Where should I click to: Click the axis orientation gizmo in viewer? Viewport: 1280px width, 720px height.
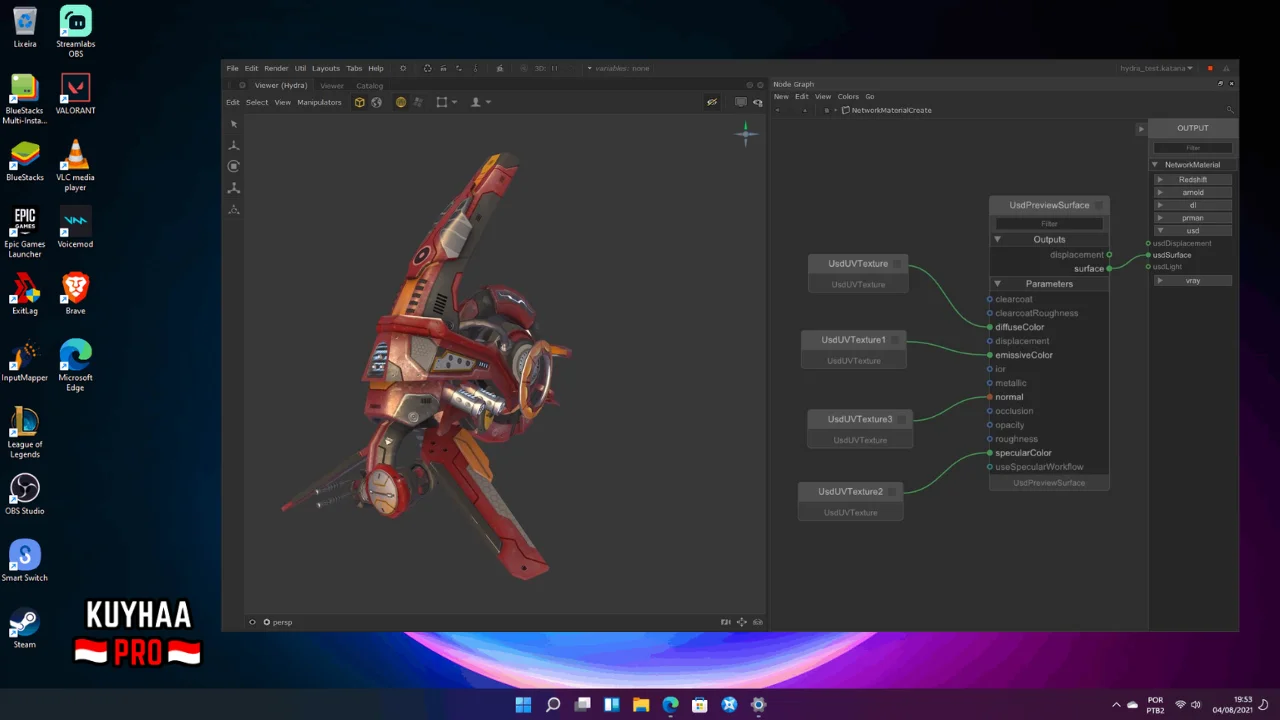745,133
